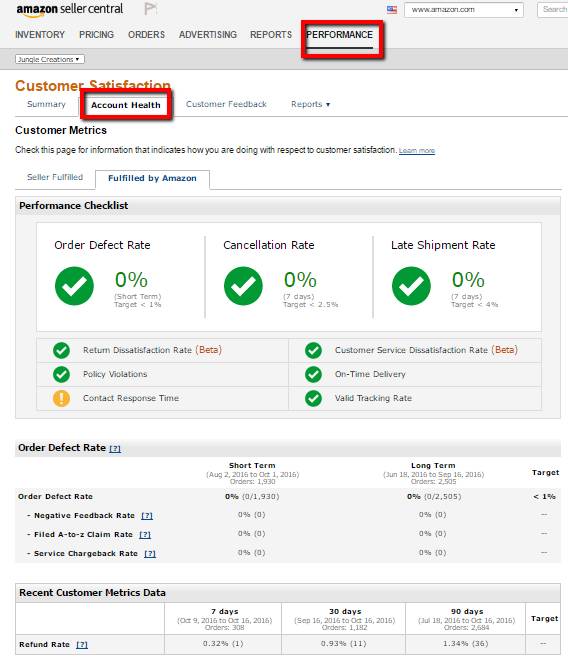Click the Contact Response Time warning icon
568x664 pixels.
coord(61,398)
